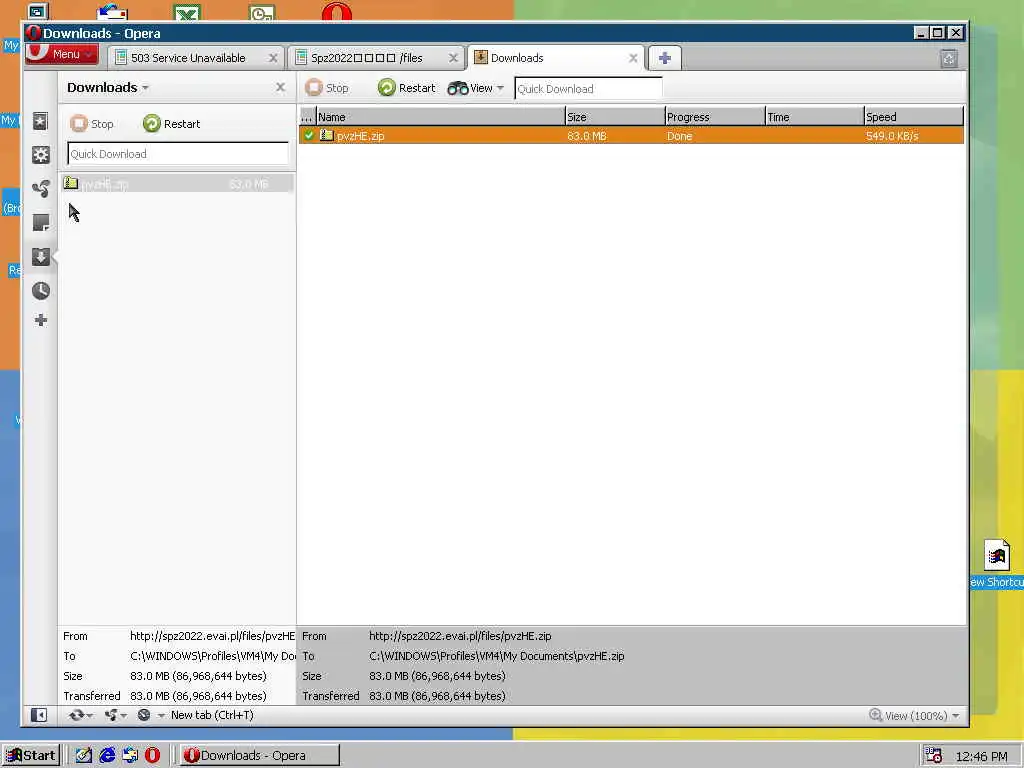Open Bookmarks panel star icon
The image size is (1024, 768).
40,121
